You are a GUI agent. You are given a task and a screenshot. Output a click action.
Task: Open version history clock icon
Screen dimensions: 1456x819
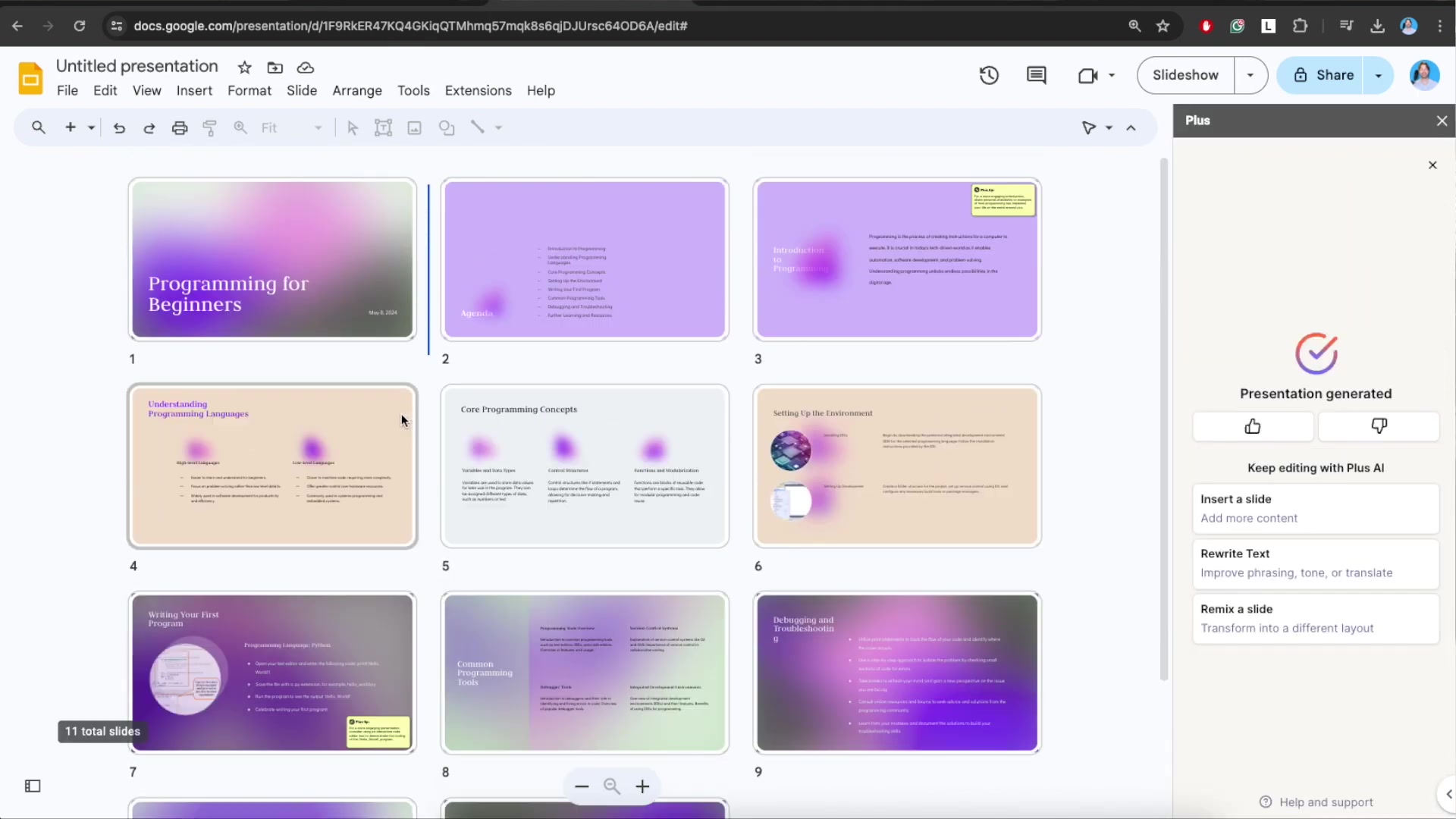(x=989, y=75)
